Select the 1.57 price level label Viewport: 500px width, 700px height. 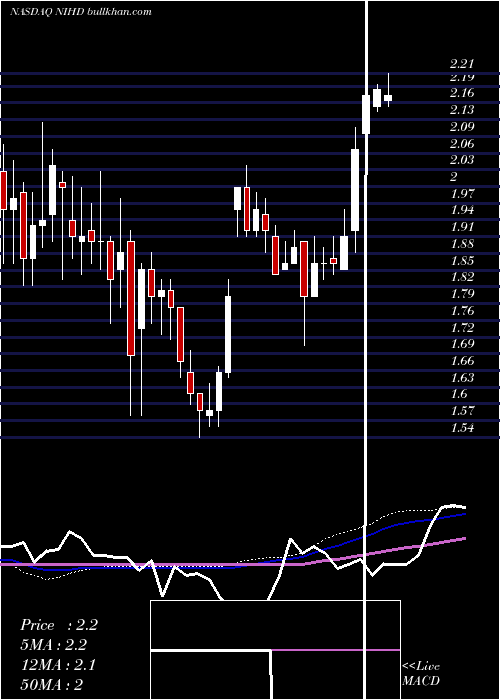click(462, 411)
